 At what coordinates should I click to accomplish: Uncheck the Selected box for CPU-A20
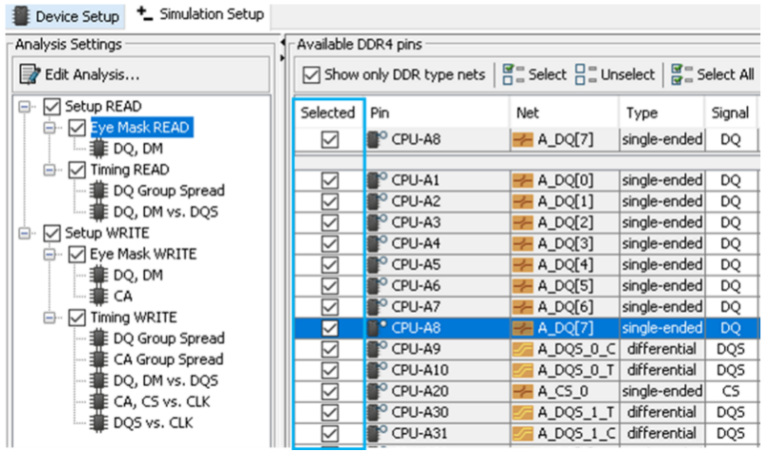point(330,391)
